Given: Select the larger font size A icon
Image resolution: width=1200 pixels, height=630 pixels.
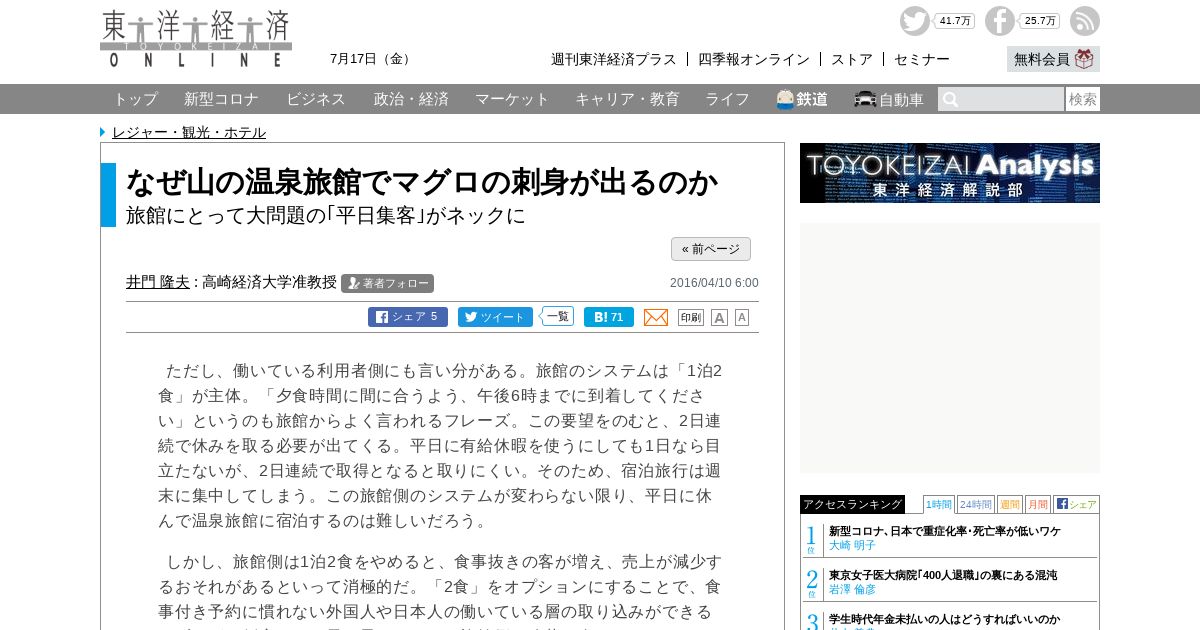Looking at the screenshot, I should click(x=719, y=317).
